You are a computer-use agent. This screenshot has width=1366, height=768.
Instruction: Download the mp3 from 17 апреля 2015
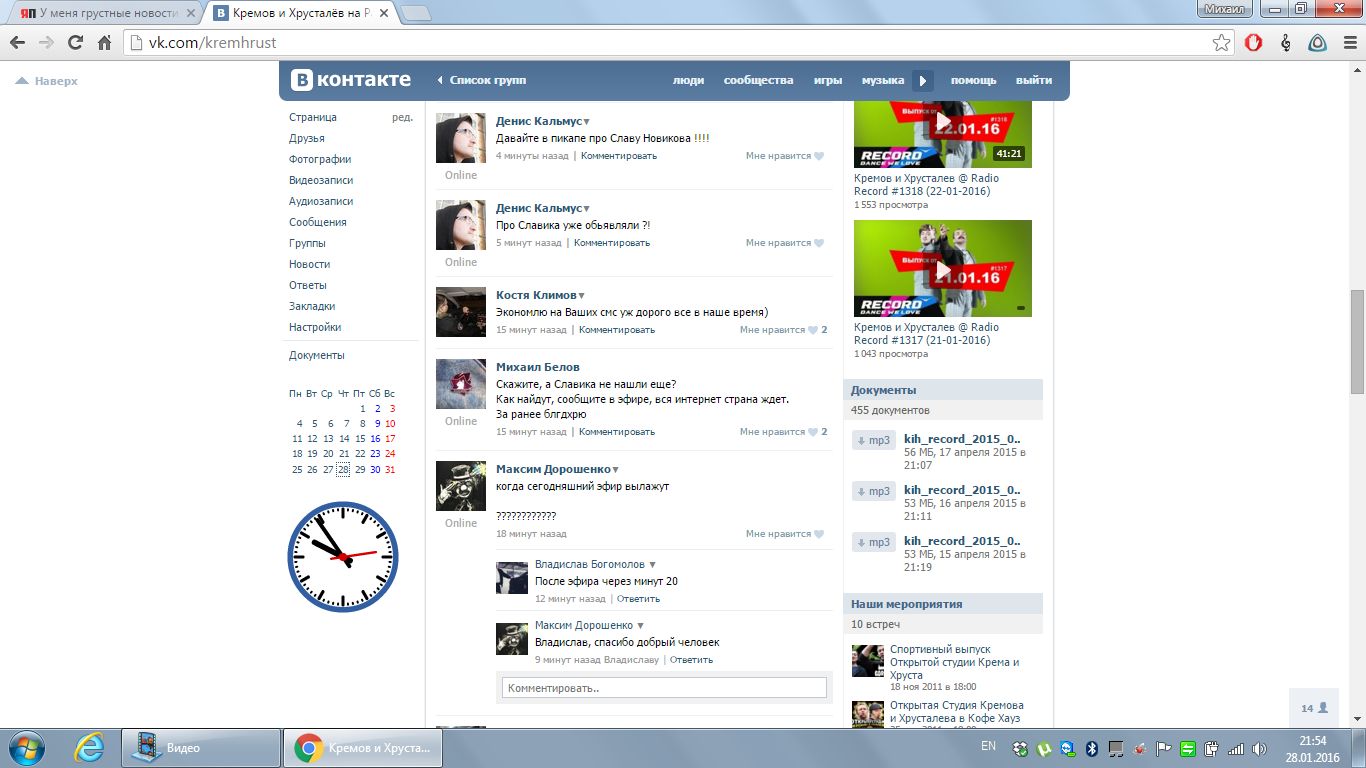pyautogui.click(x=874, y=440)
